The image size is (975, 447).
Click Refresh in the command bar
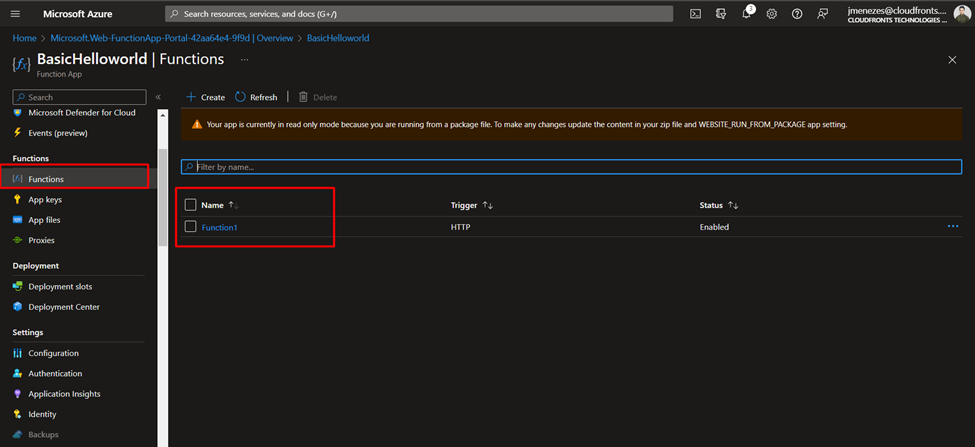(x=256, y=97)
